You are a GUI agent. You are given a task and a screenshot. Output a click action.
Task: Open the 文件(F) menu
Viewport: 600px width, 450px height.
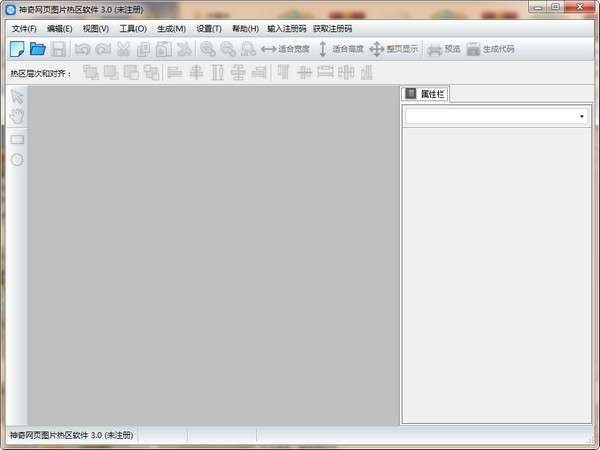click(24, 29)
